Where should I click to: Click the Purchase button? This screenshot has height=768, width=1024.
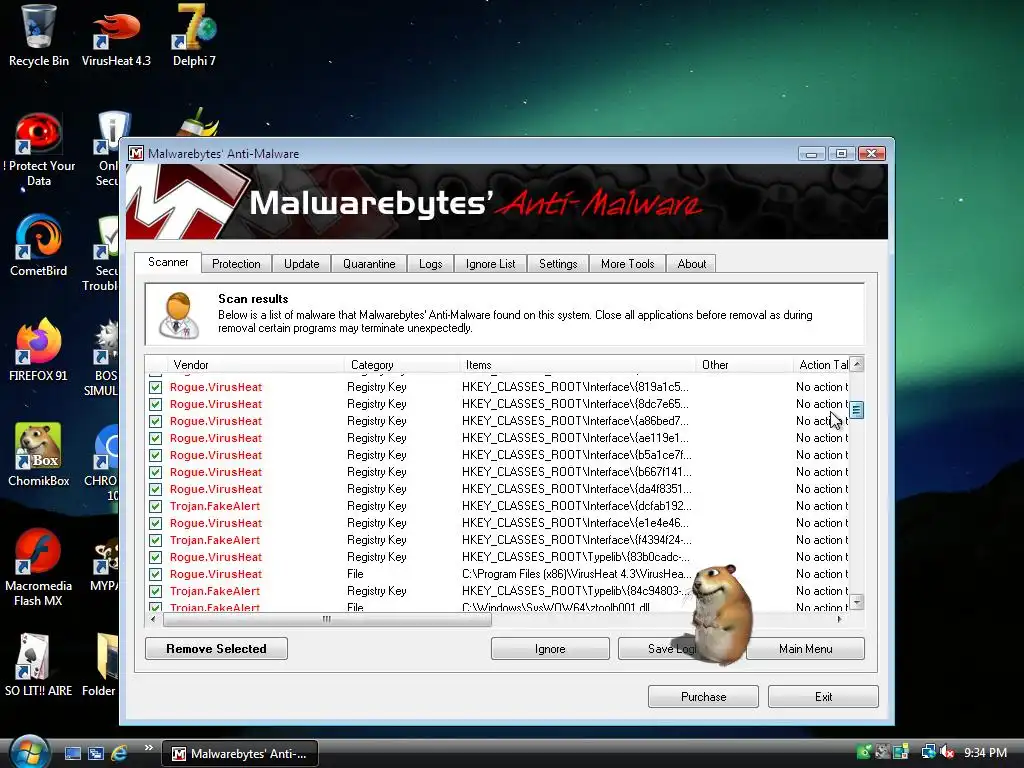703,696
